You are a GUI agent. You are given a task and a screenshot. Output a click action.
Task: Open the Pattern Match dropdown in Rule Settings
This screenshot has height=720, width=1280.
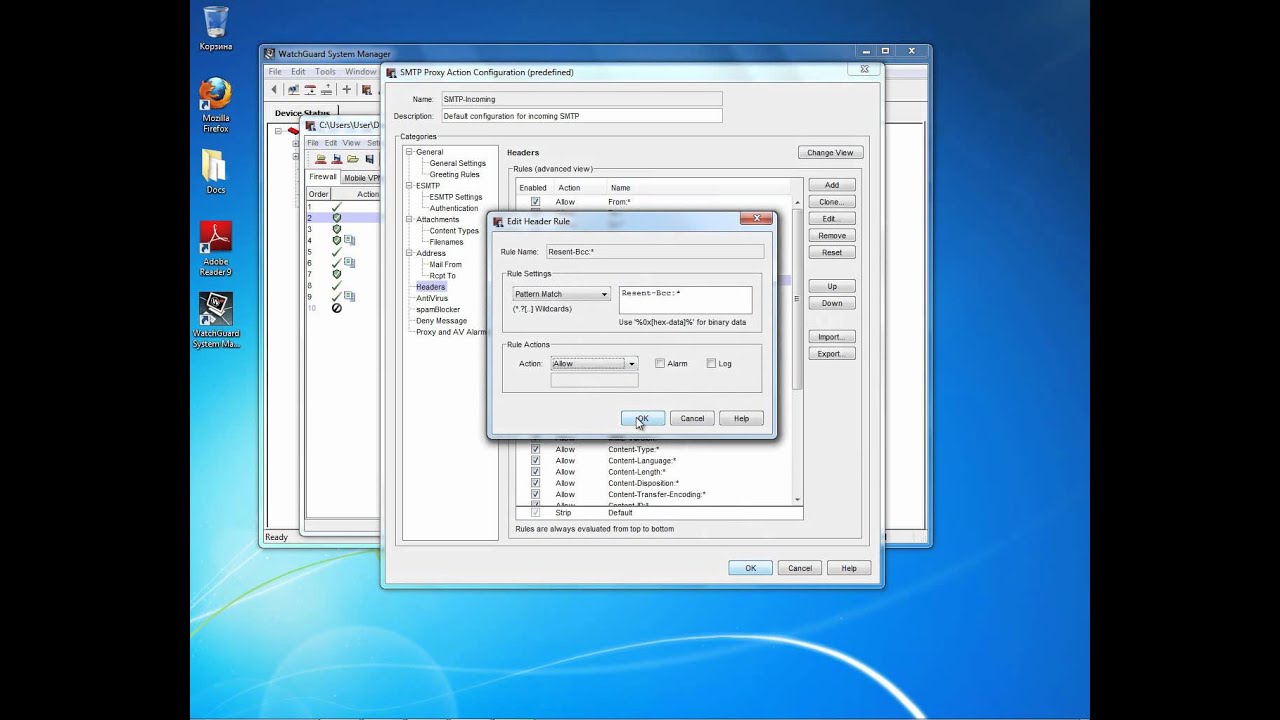[x=561, y=294]
